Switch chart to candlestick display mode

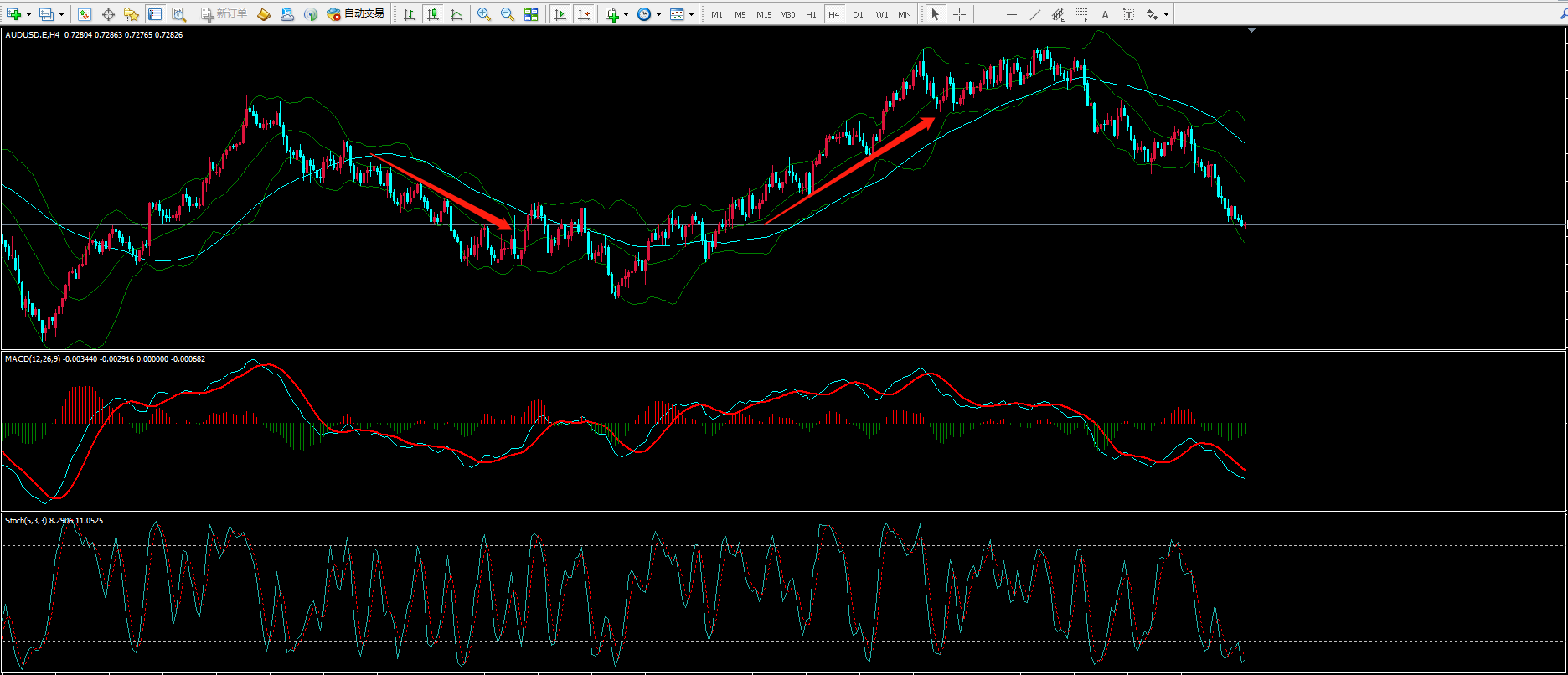coord(432,14)
